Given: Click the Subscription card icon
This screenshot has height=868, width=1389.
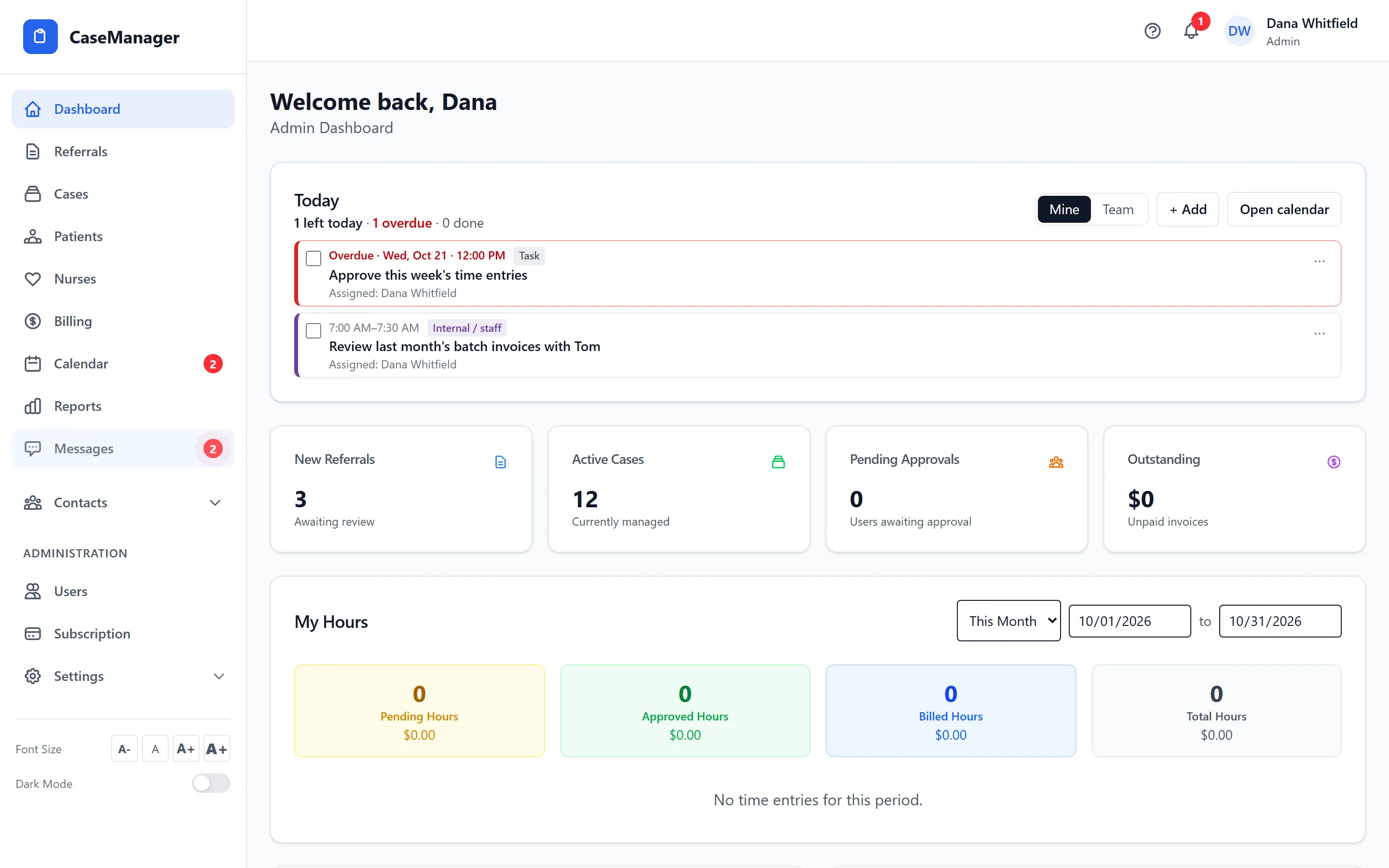Looking at the screenshot, I should click(33, 634).
